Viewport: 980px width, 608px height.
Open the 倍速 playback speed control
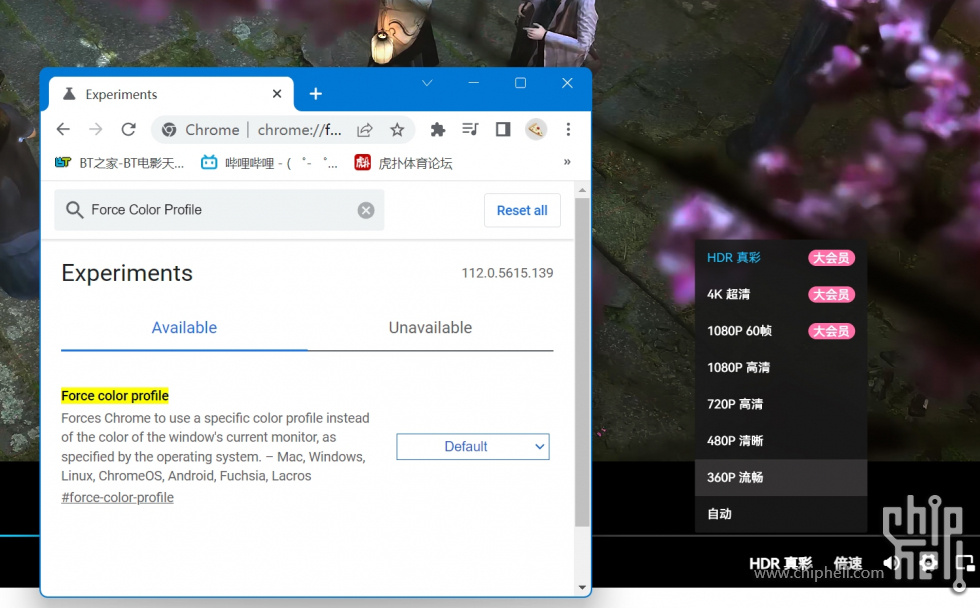pos(848,564)
